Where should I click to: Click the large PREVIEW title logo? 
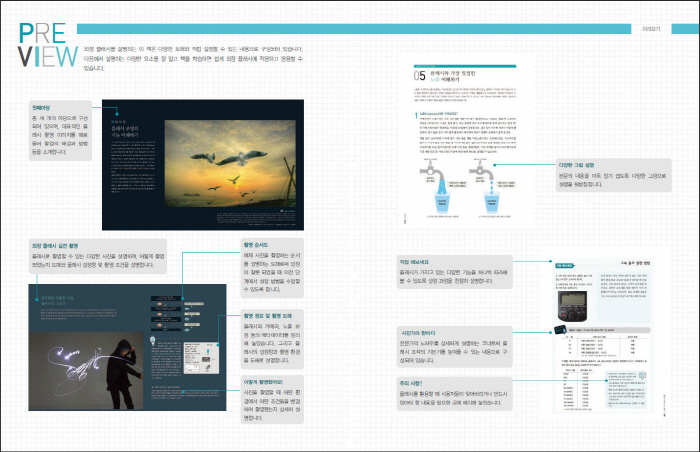click(42, 45)
